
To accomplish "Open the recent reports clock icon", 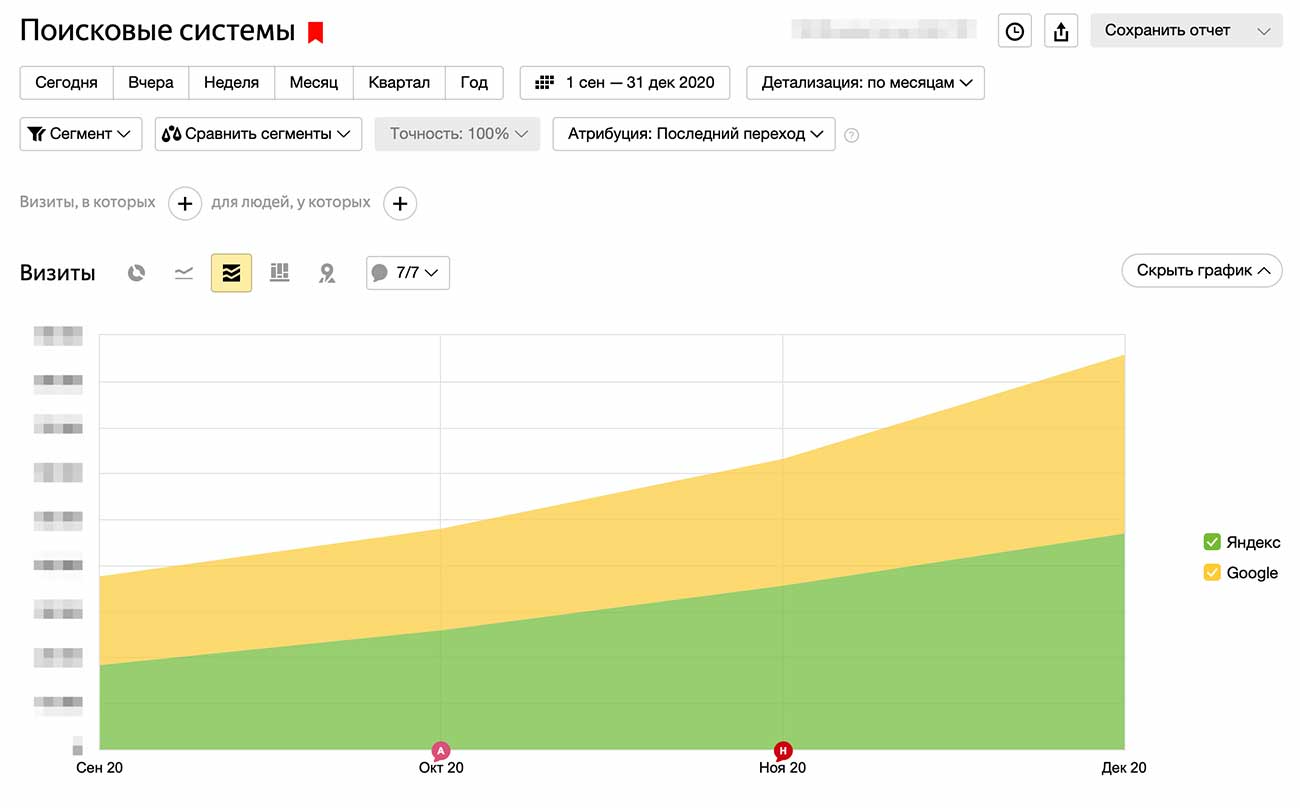I will pos(1014,31).
